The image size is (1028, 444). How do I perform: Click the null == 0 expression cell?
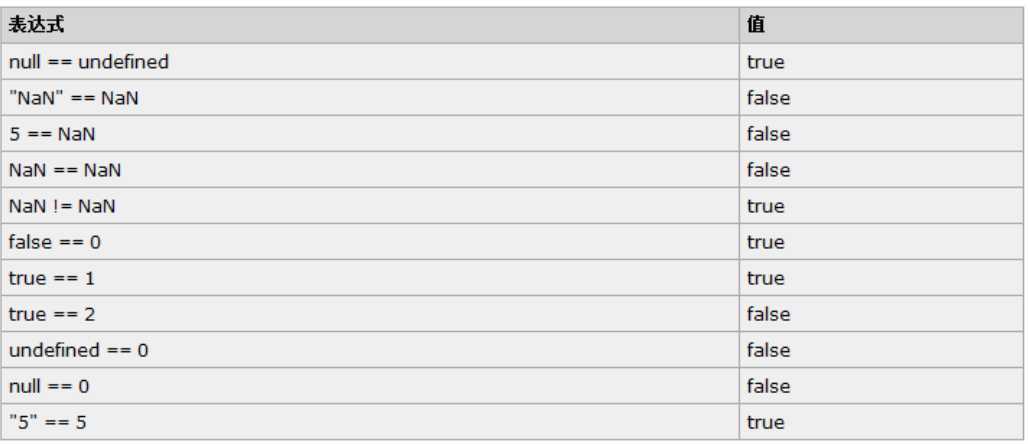pos(370,386)
